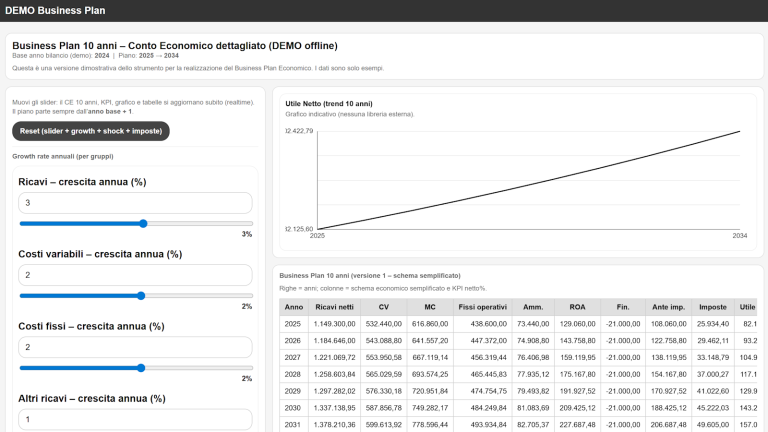This screenshot has height=432, width=768.
Task: Click the DEMO Business Plan header title
Action: pos(54,10)
